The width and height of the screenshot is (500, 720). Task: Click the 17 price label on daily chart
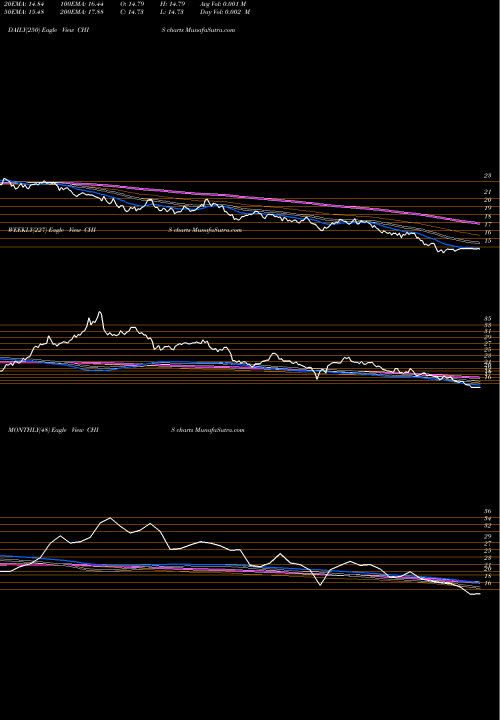(488, 225)
